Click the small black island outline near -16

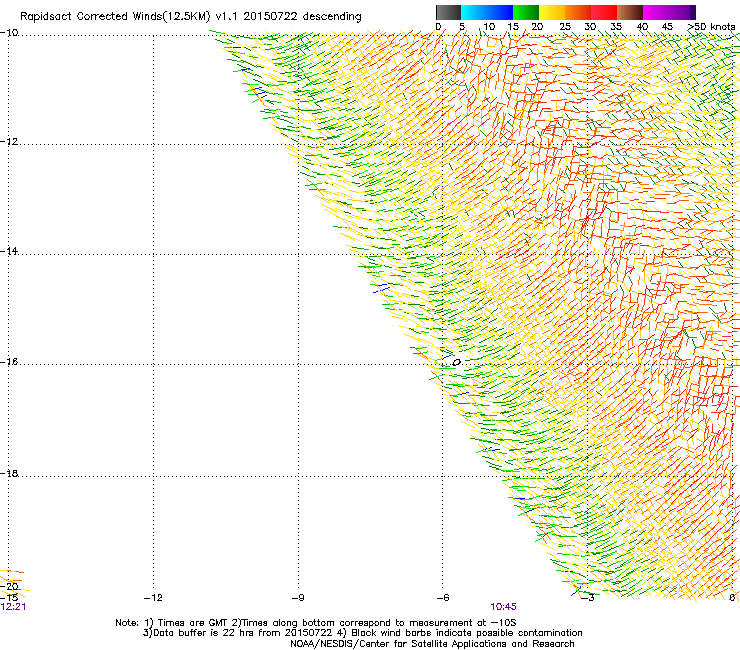tap(456, 363)
